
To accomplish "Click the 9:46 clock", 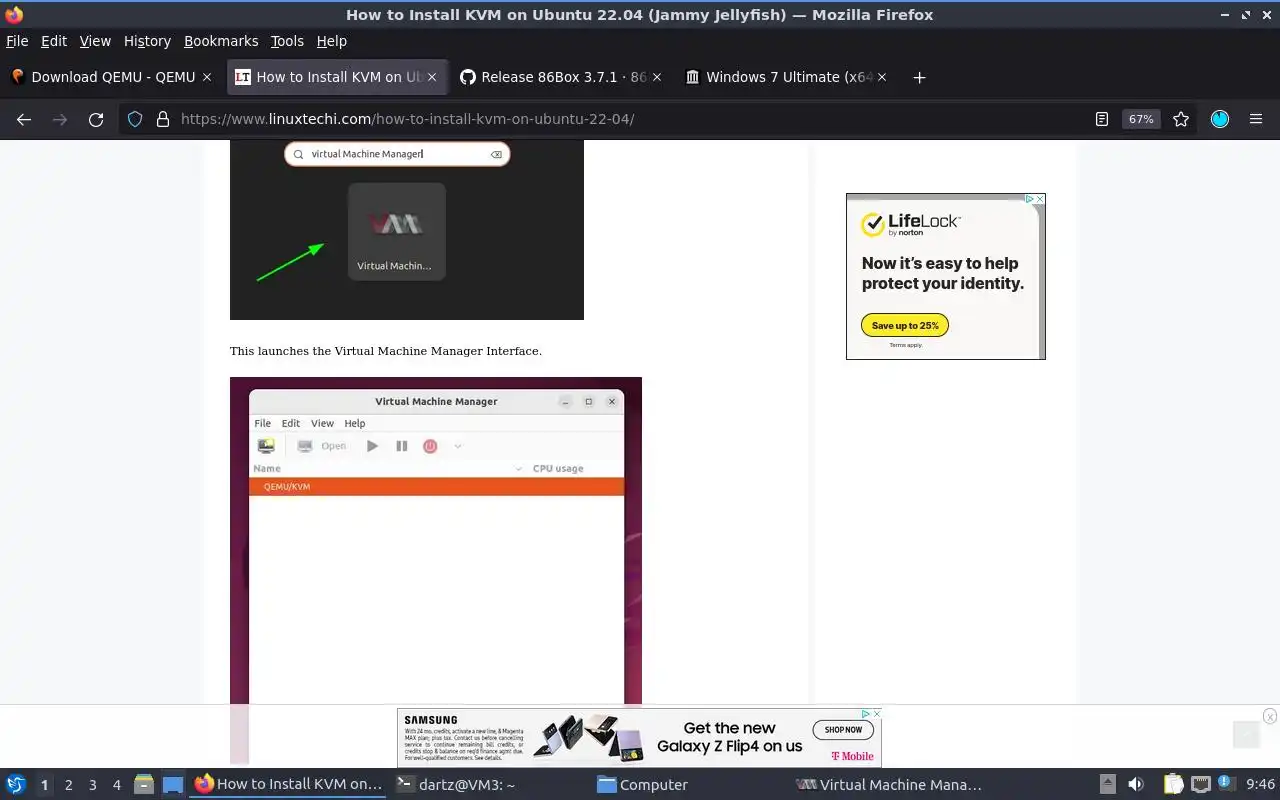I will pyautogui.click(x=1260, y=785).
